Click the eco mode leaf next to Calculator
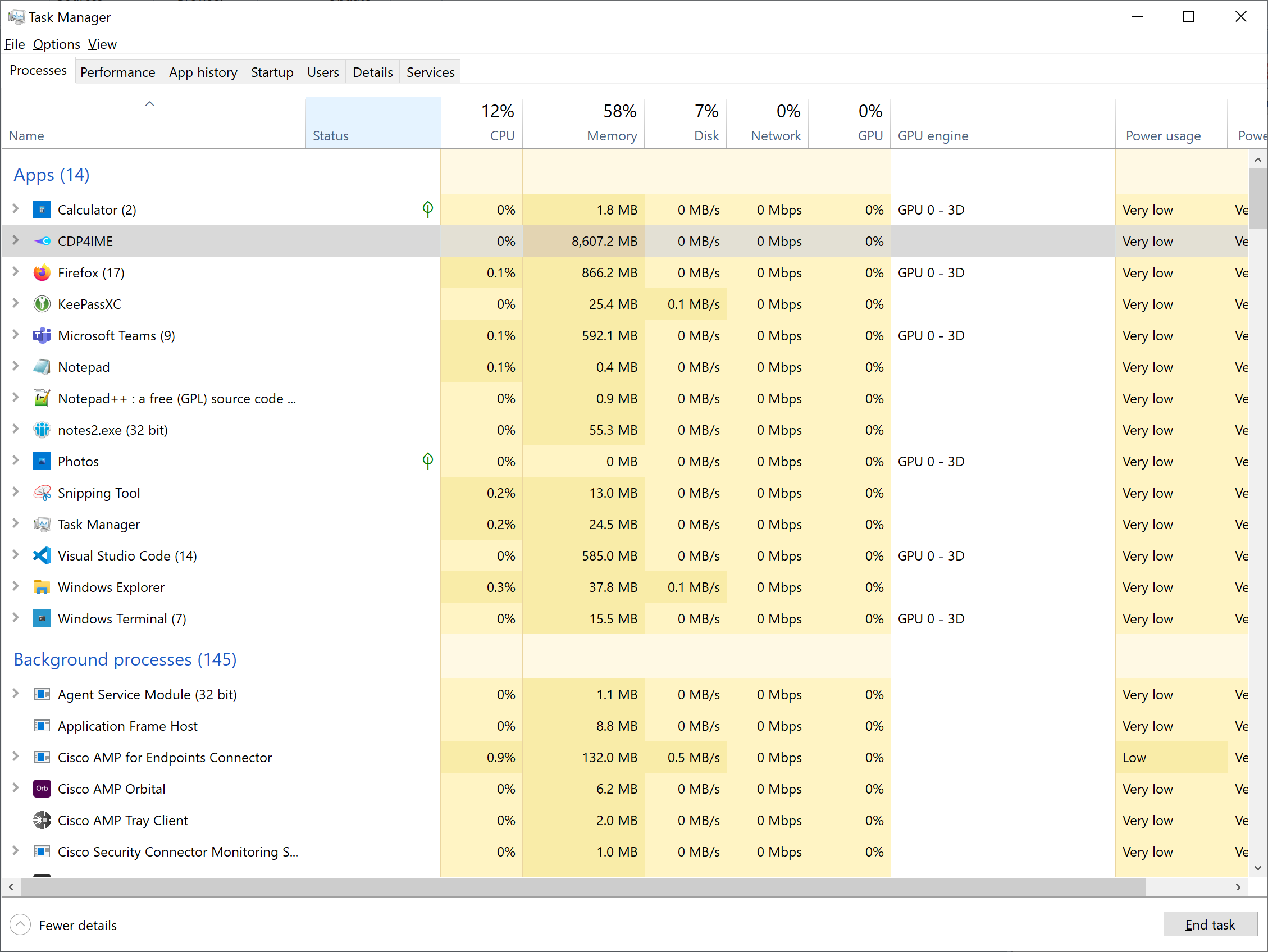The height and width of the screenshot is (952, 1268). (x=428, y=209)
